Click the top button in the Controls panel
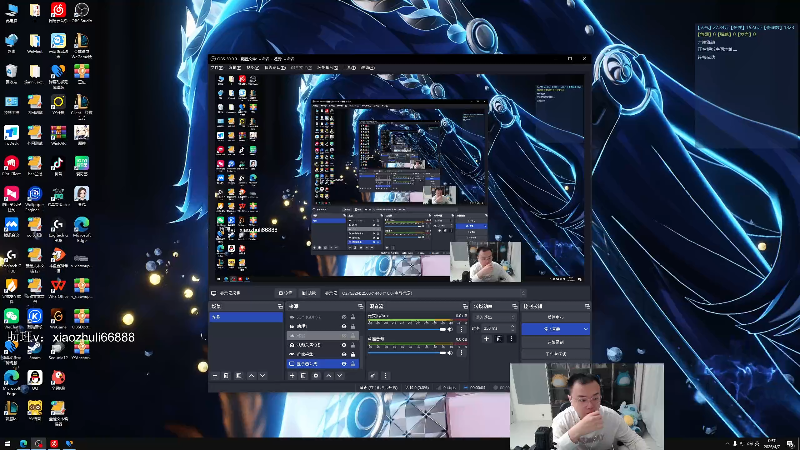The image size is (800, 450). (556, 317)
